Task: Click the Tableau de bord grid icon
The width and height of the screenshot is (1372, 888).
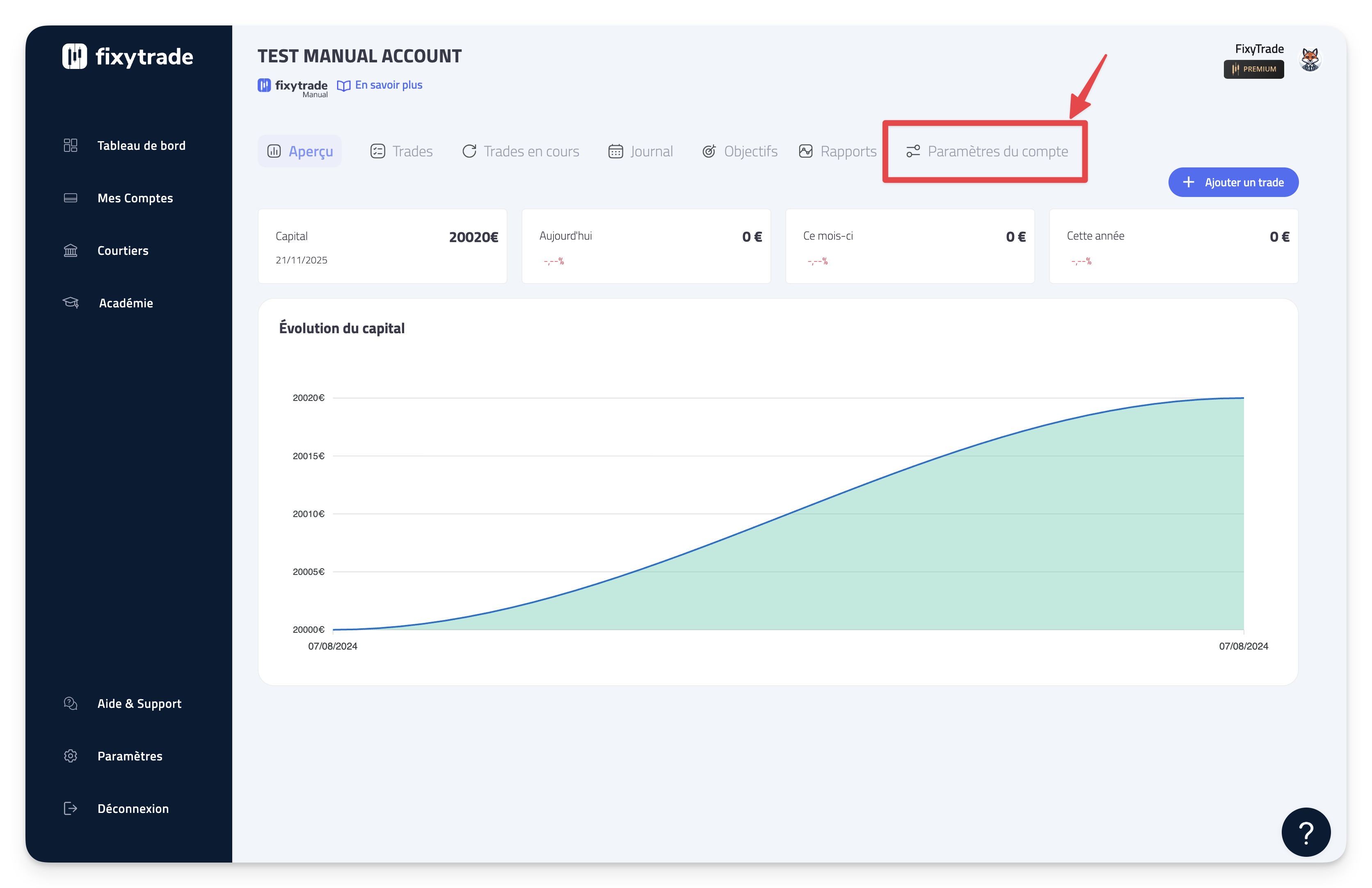Action: tap(70, 145)
